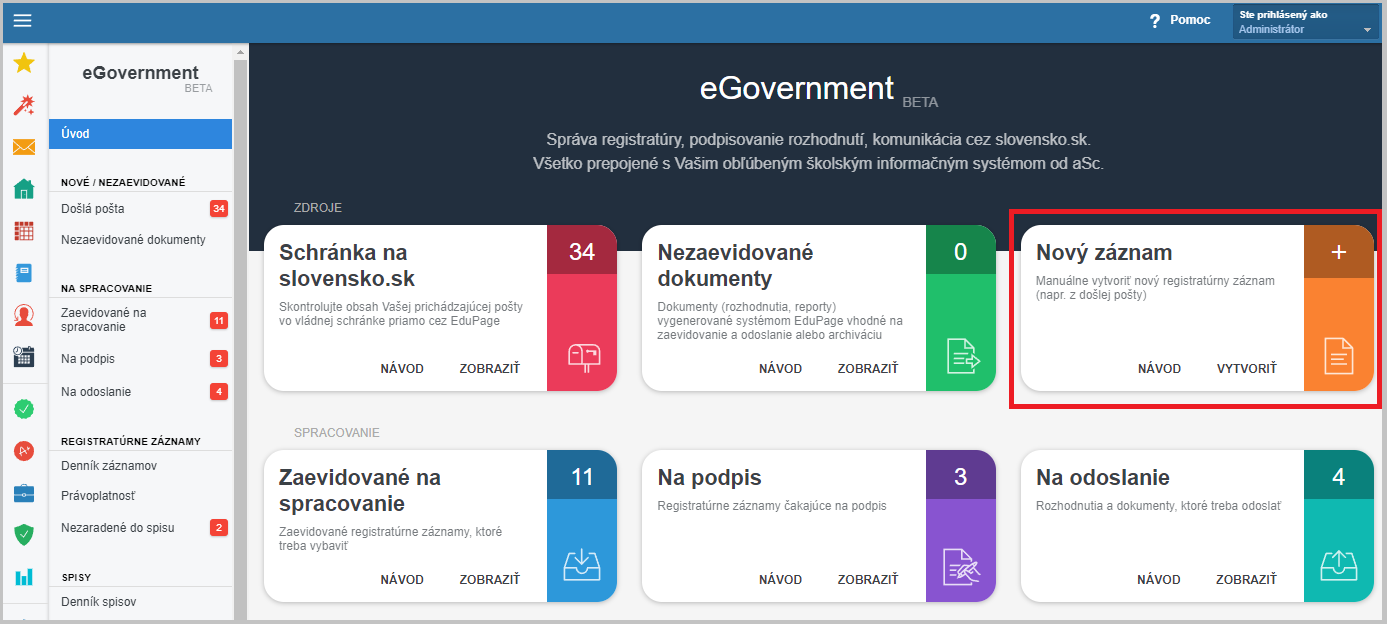Click the "Na podpis" card title
The height and width of the screenshot is (624, 1387).
(710, 477)
